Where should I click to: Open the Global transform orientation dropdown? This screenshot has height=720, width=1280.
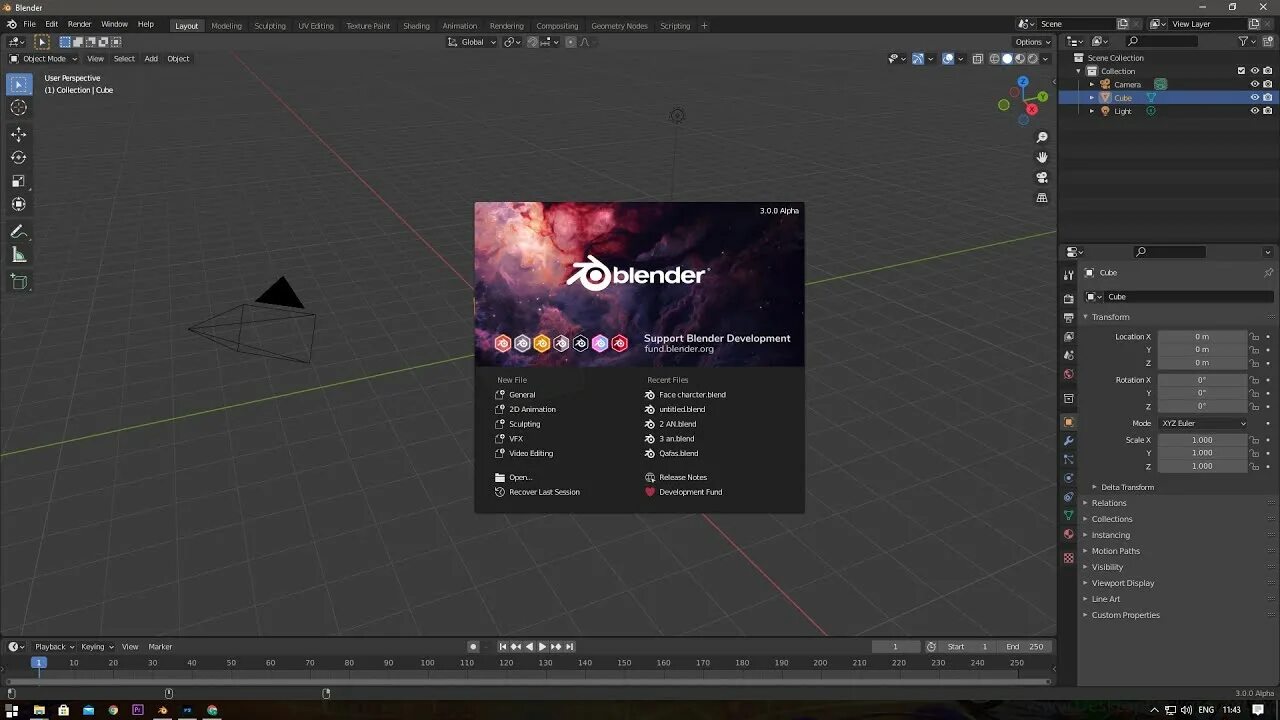point(472,42)
